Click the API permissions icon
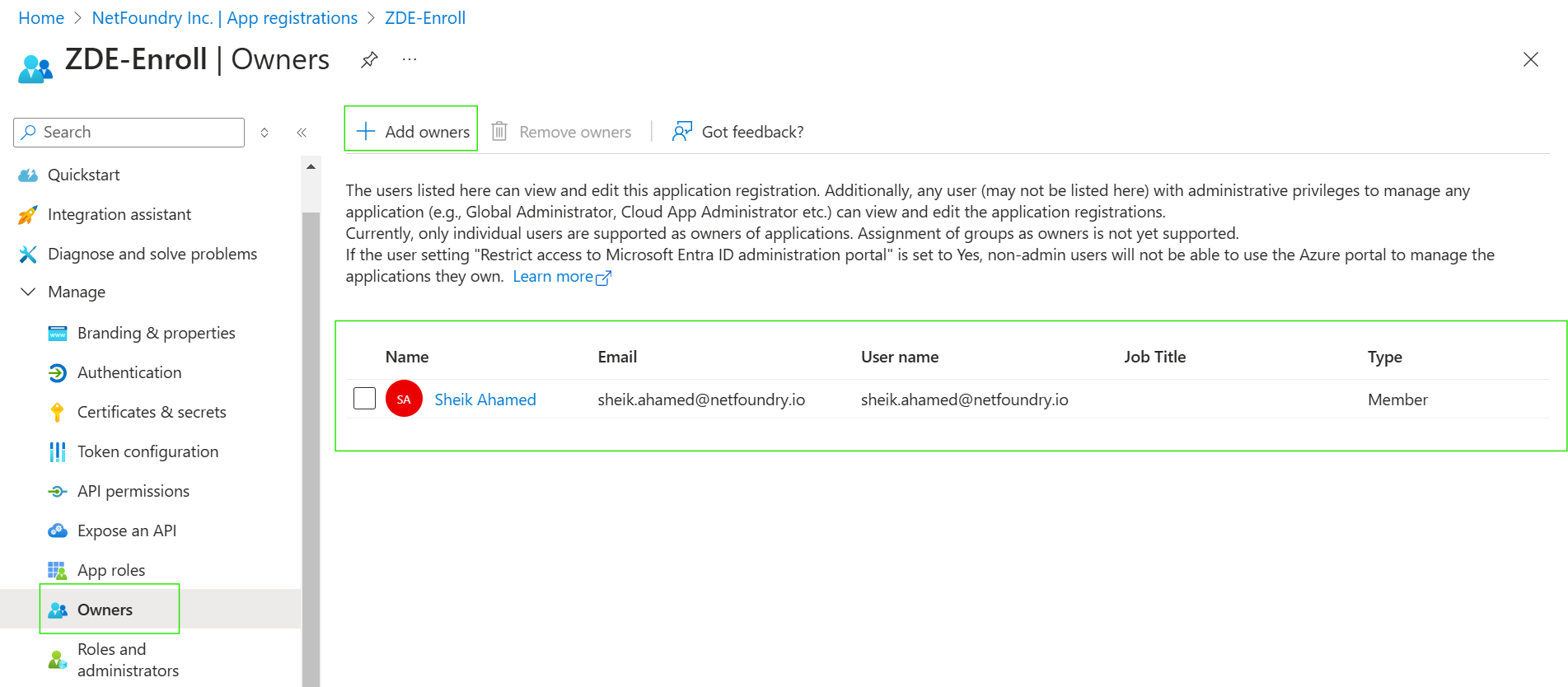The image size is (1568, 687). click(x=58, y=491)
